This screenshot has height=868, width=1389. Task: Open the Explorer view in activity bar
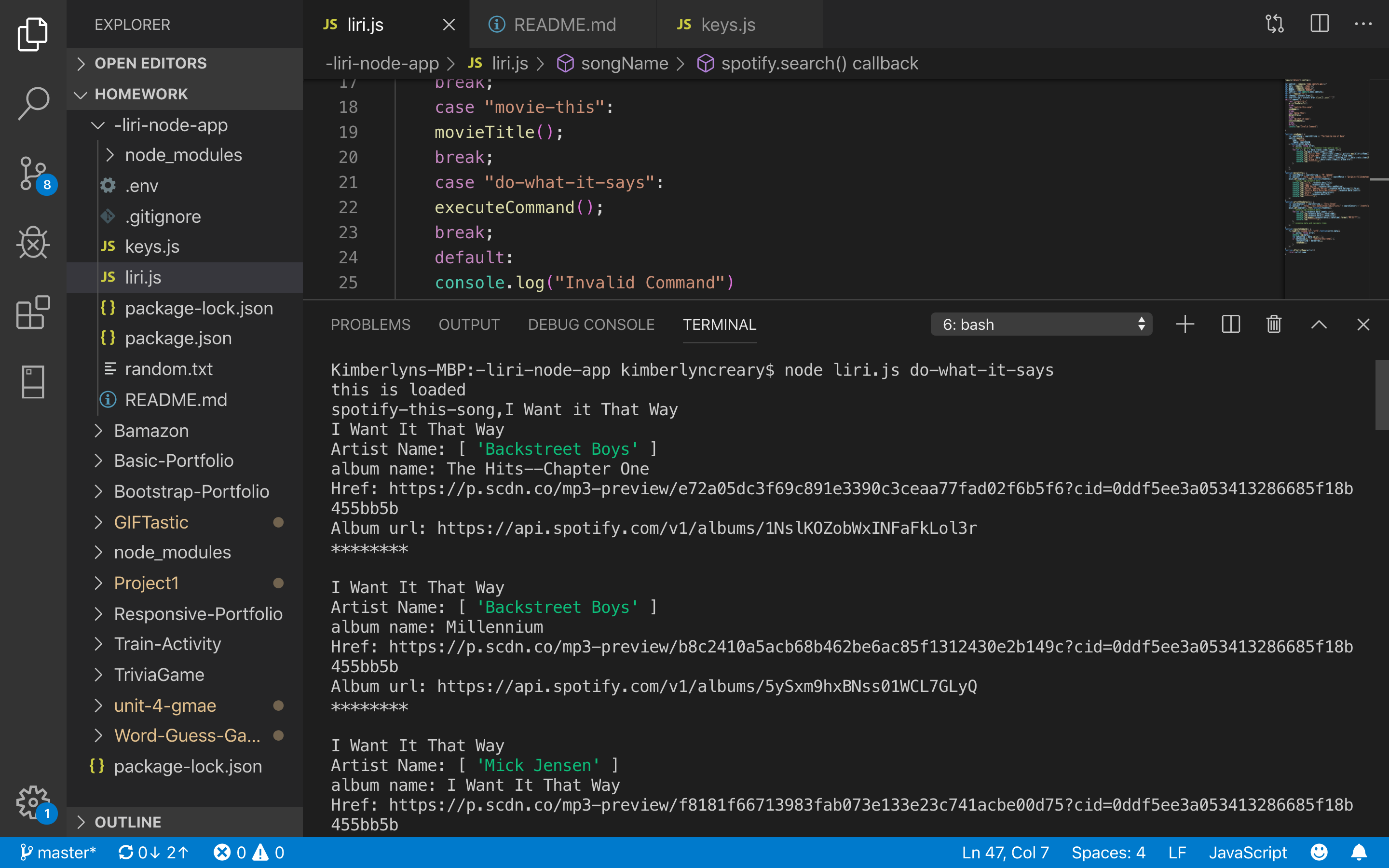(x=33, y=34)
